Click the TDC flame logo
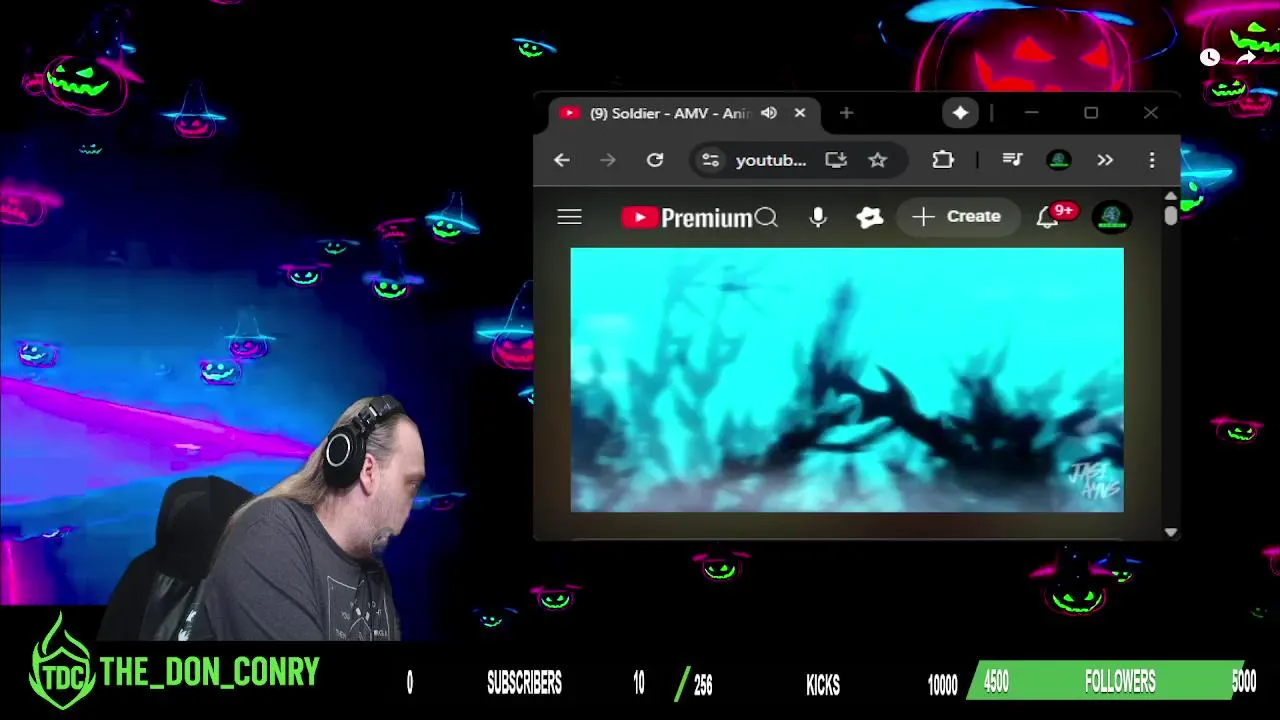Viewport: 1280px width, 720px height. 62,661
